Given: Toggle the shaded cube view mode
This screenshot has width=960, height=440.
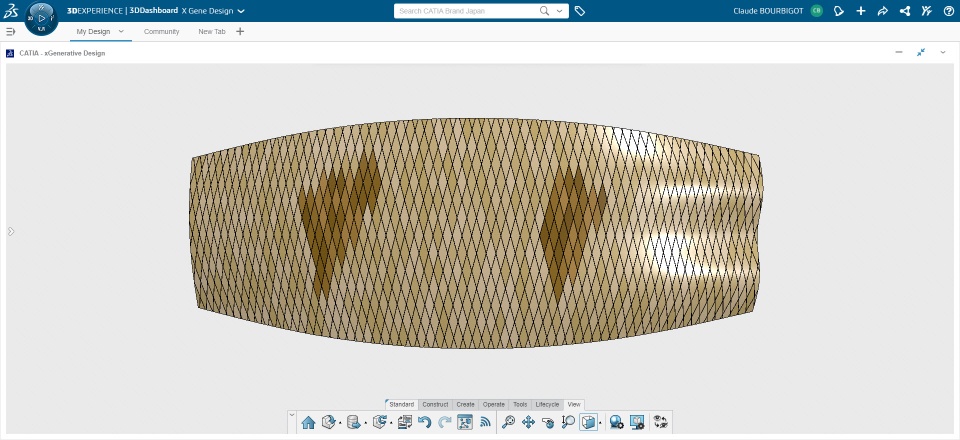Looking at the screenshot, I should tap(588, 422).
